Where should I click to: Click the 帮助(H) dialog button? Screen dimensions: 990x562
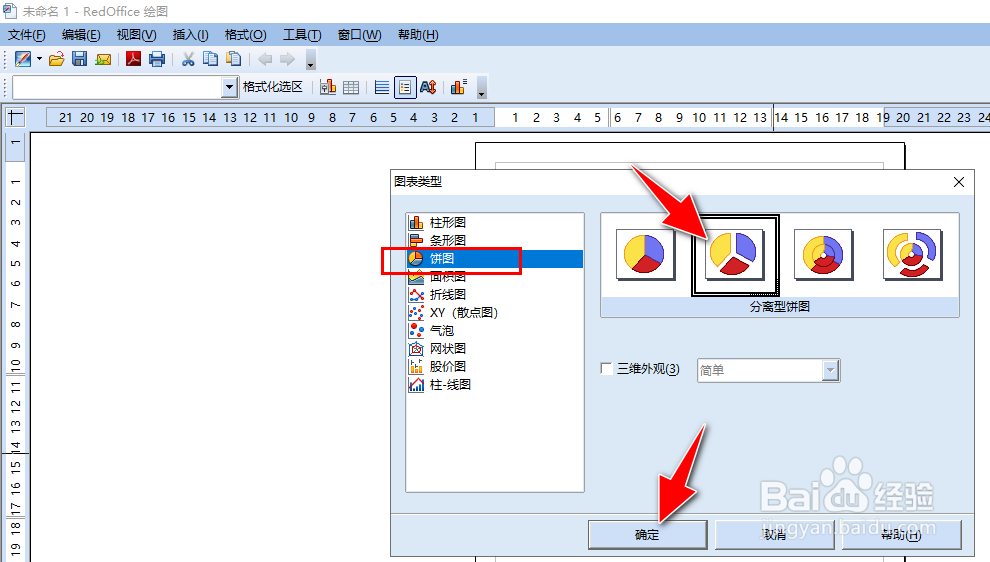(901, 535)
